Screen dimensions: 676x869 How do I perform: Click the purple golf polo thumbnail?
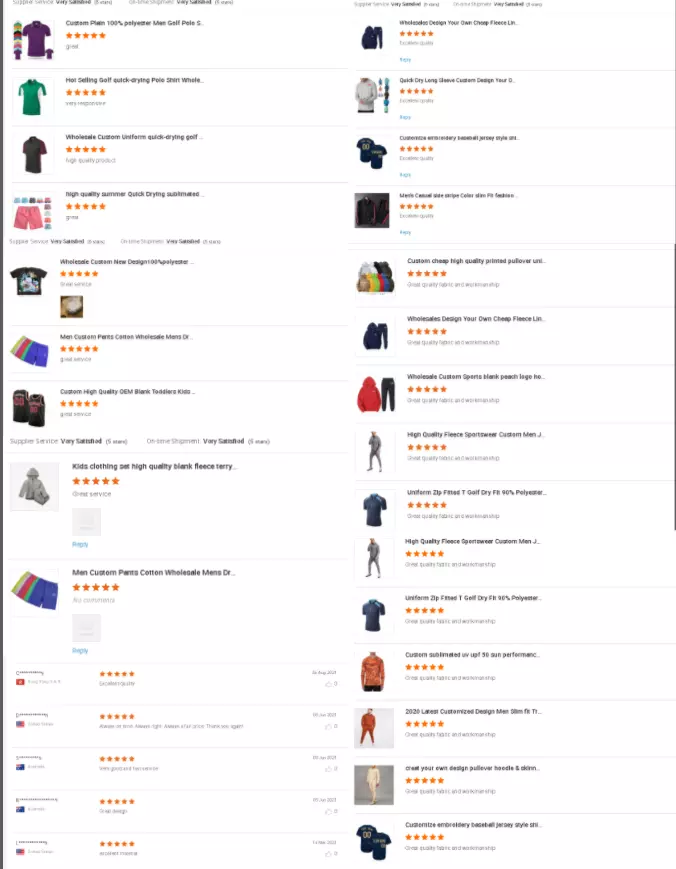point(33,39)
